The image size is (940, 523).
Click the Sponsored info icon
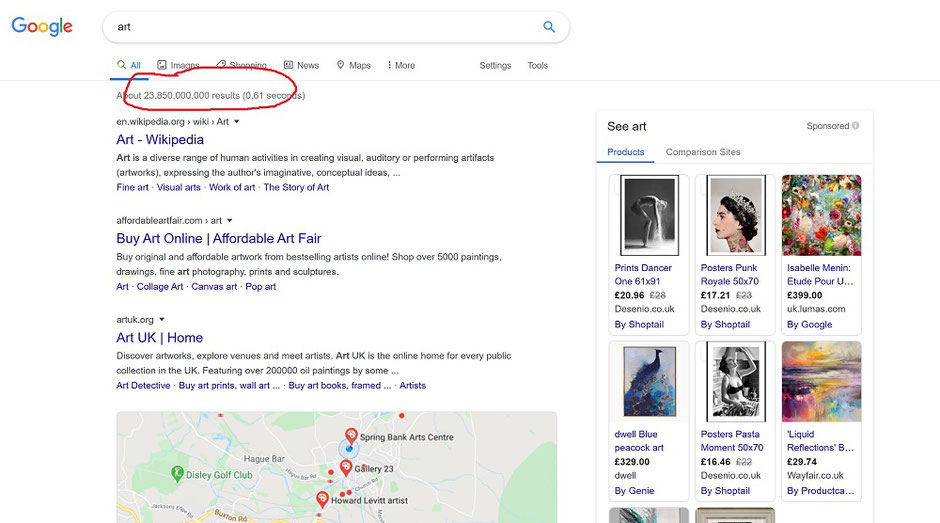coord(855,126)
